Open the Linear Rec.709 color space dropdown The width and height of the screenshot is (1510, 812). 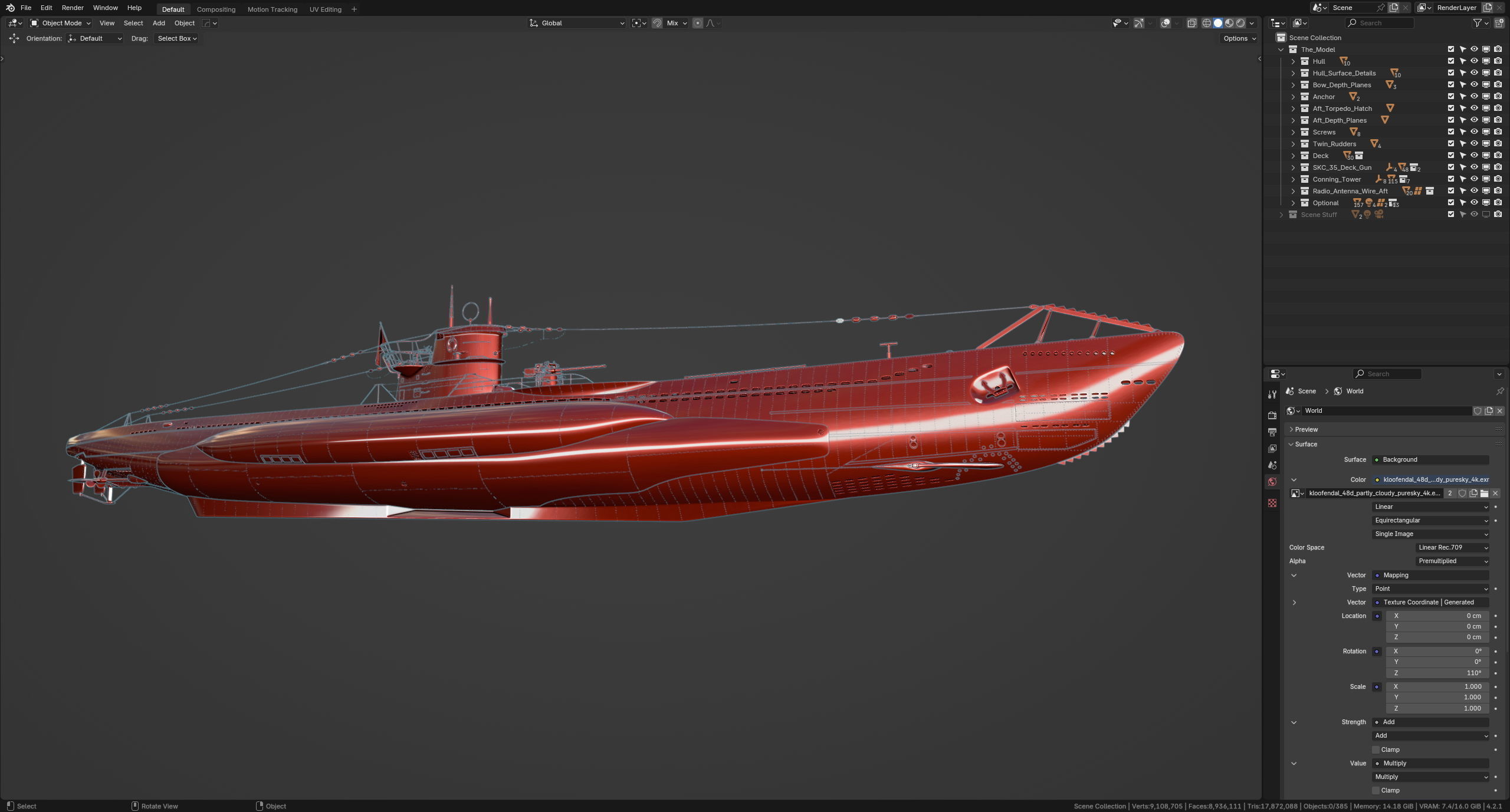[x=1453, y=547]
